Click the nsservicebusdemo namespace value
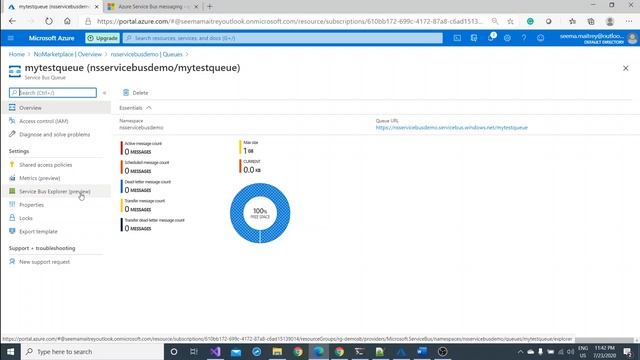Viewport: 640px width, 360px height. tap(141, 128)
